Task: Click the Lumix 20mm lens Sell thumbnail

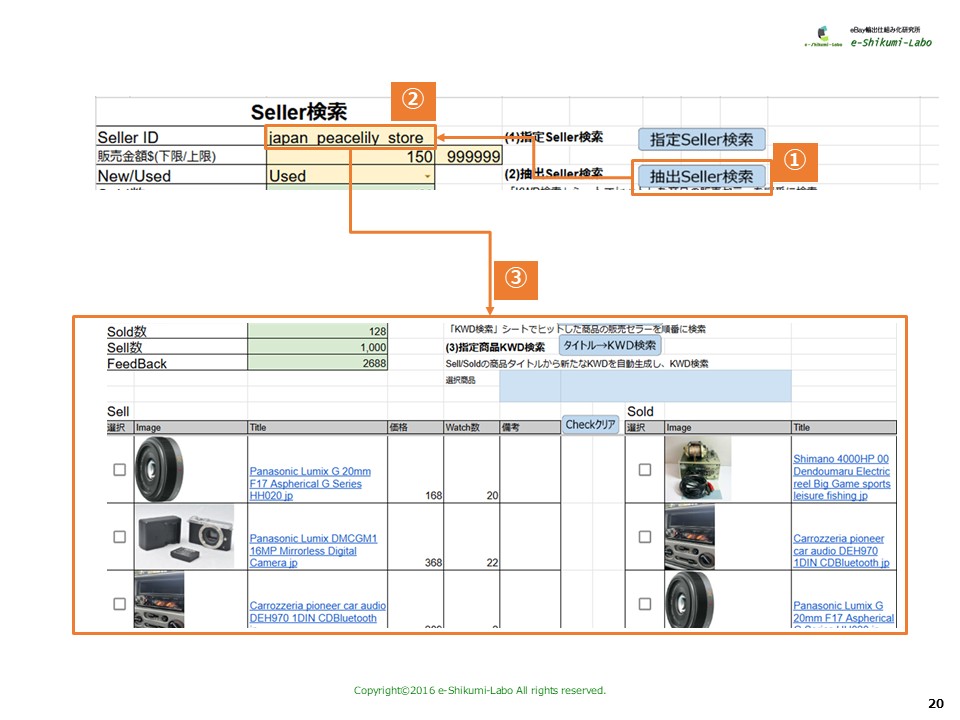Action: (159, 469)
